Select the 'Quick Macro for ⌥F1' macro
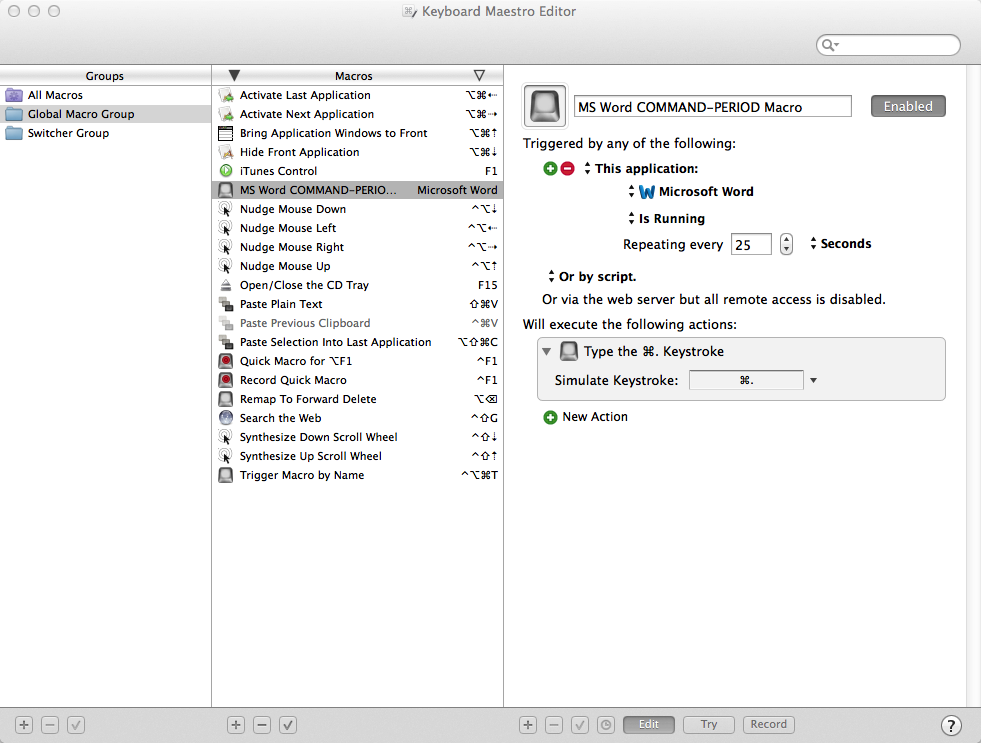This screenshot has width=981, height=743. 357,361
